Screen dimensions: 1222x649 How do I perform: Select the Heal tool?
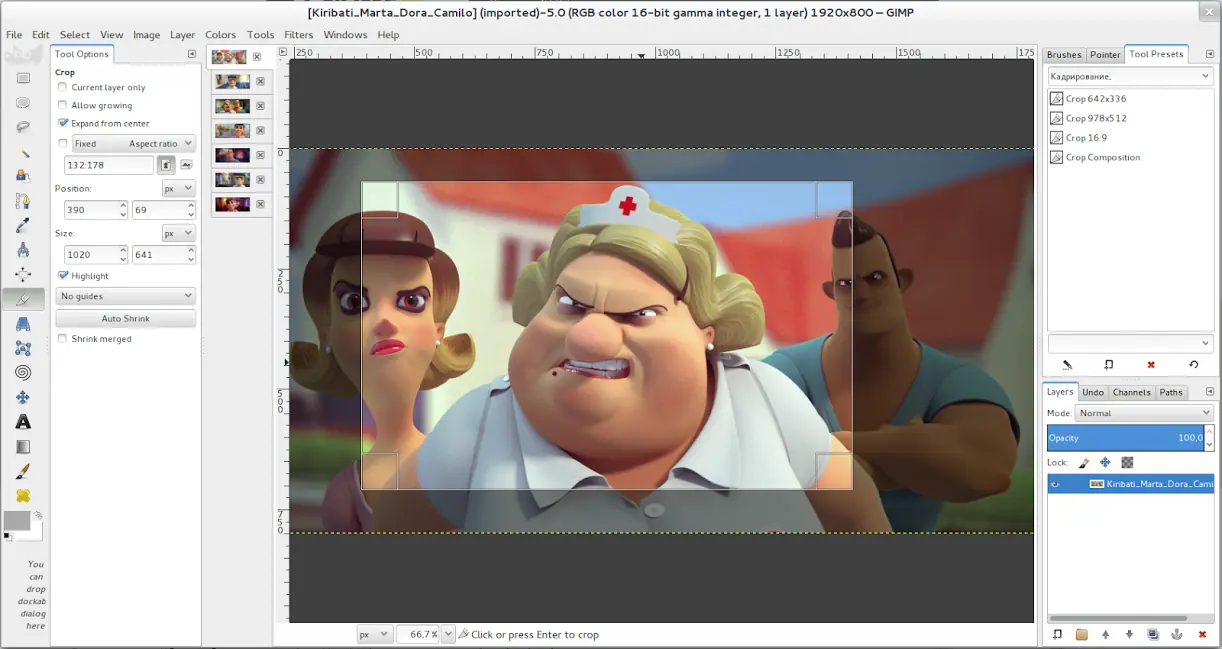pos(23,495)
